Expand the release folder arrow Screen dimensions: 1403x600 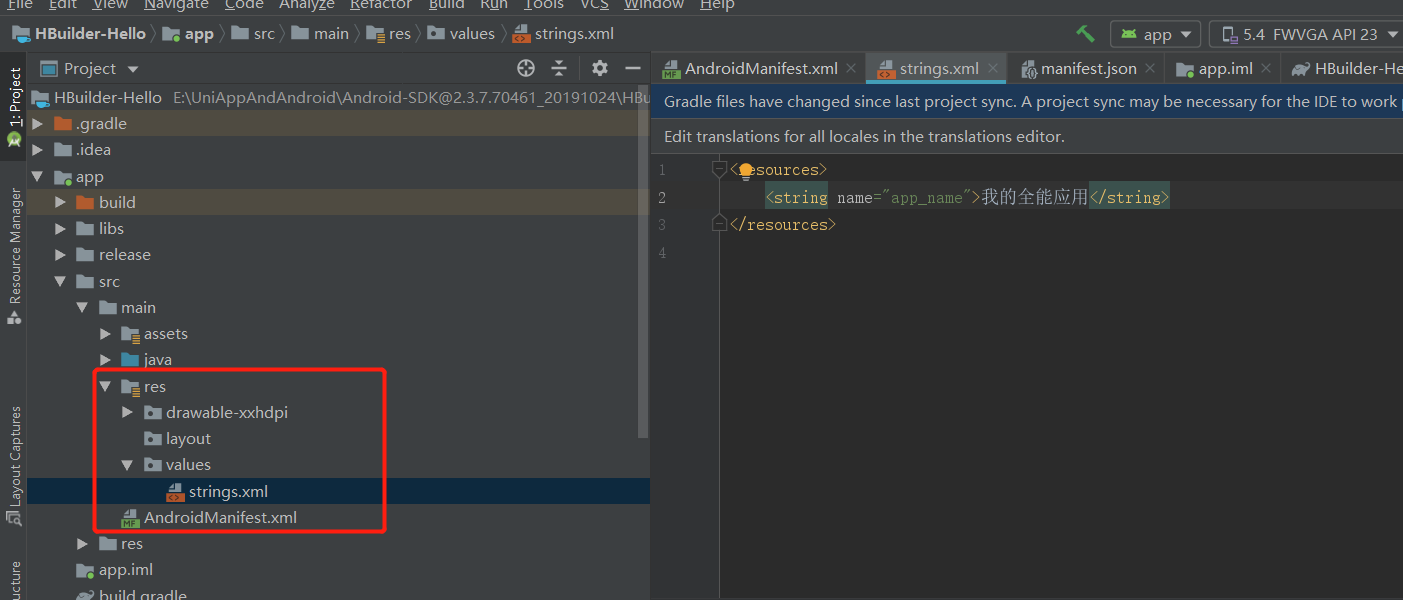click(x=61, y=255)
